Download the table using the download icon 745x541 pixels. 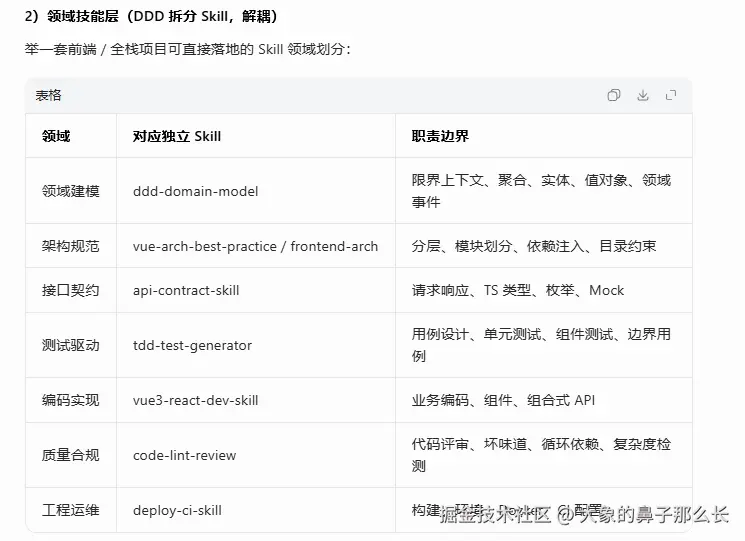coord(642,95)
